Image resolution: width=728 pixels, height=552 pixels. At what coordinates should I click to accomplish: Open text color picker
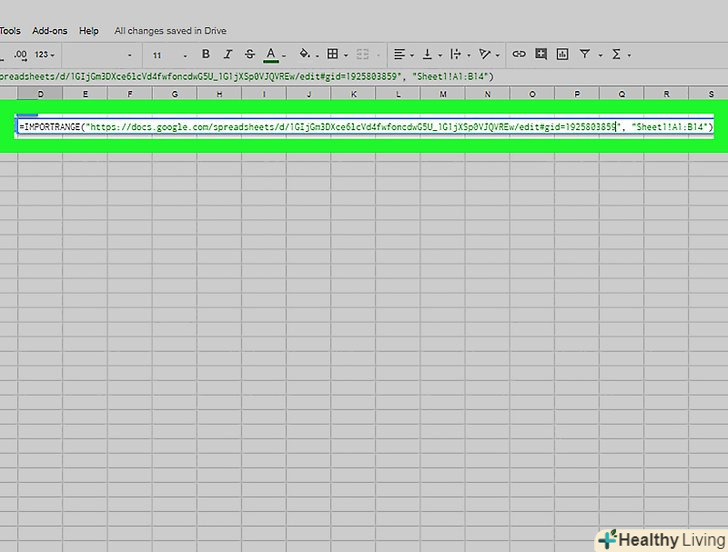(x=271, y=54)
